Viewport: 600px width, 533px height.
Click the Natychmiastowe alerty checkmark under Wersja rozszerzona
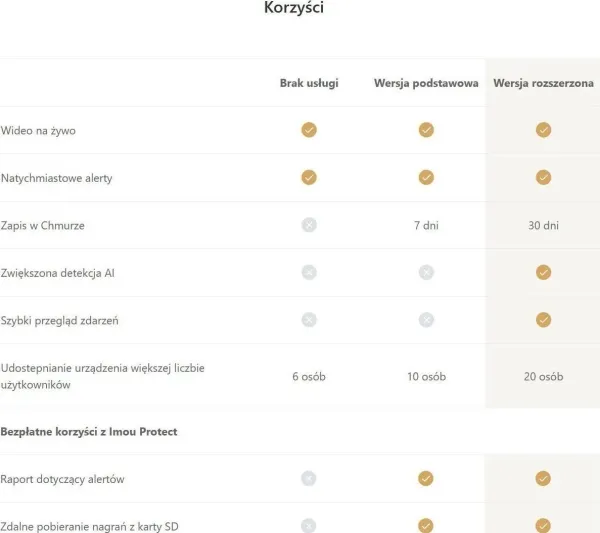[x=543, y=177]
